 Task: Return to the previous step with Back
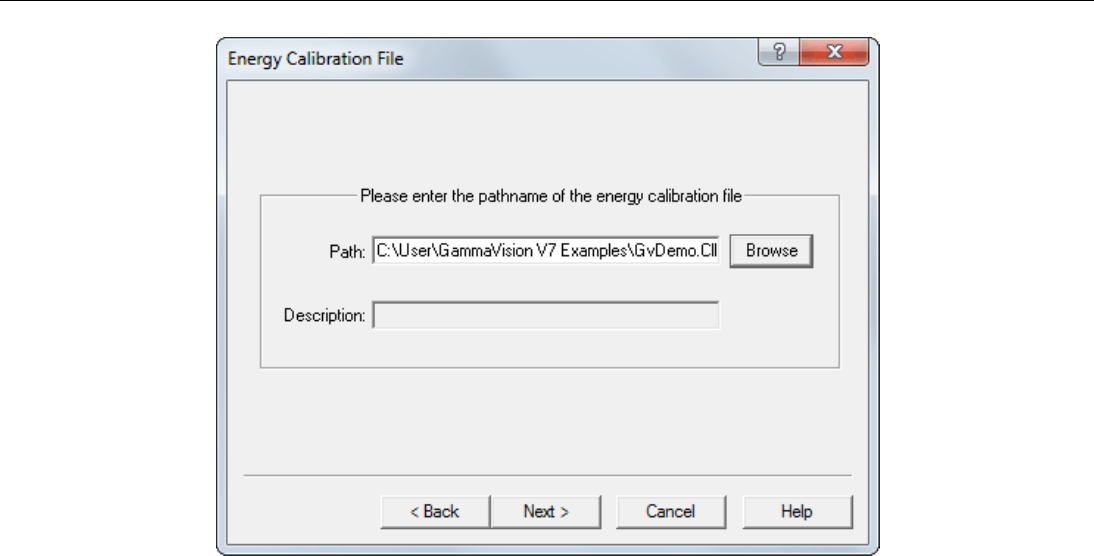point(435,511)
